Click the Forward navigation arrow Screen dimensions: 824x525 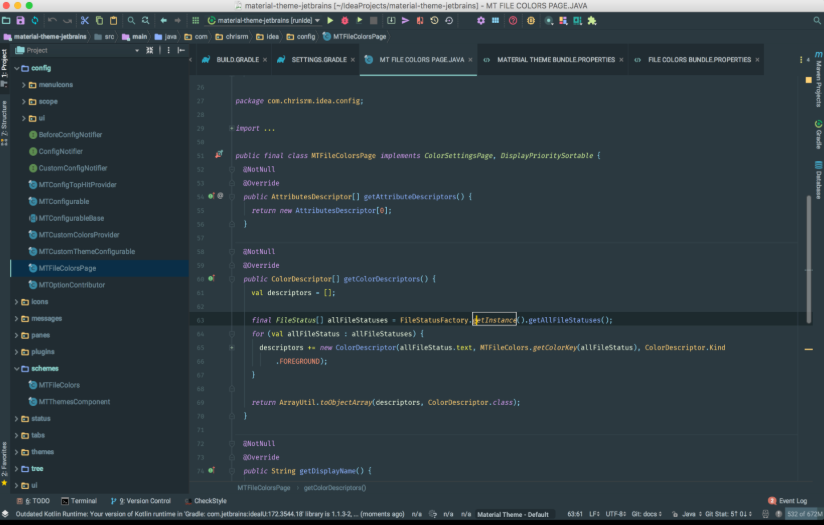coord(178,20)
